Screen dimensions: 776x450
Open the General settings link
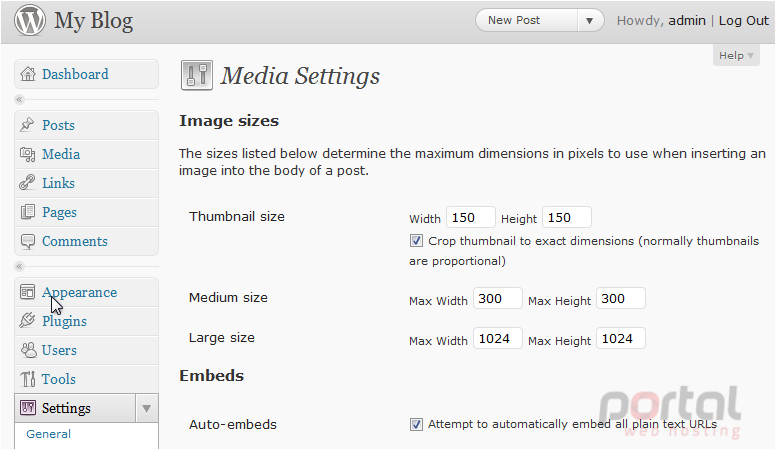click(x=48, y=434)
